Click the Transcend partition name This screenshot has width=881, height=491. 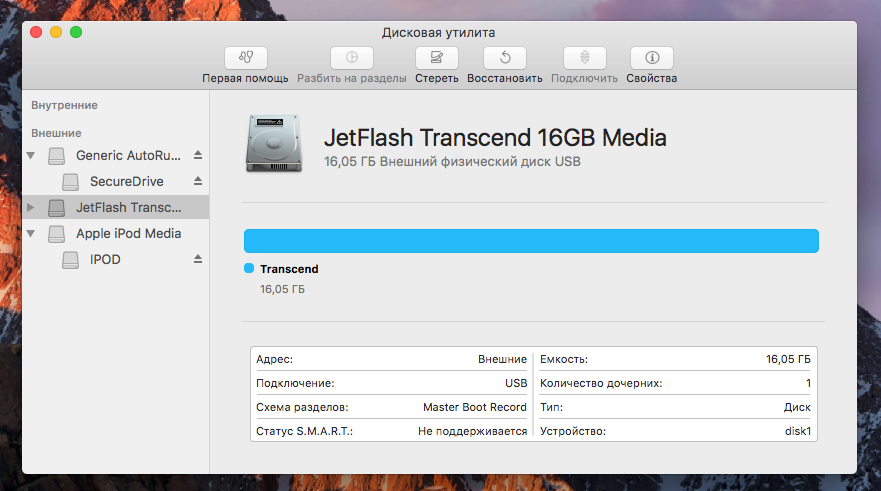point(289,269)
